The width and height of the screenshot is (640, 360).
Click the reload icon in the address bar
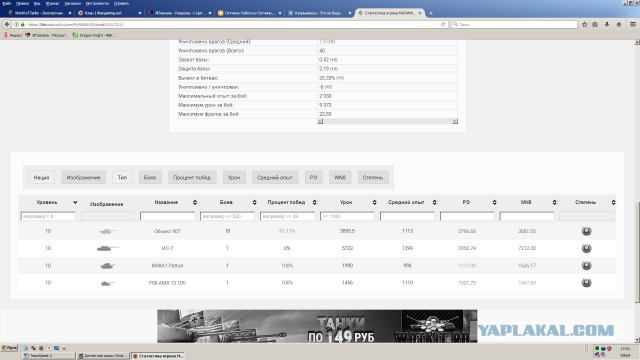443,24
